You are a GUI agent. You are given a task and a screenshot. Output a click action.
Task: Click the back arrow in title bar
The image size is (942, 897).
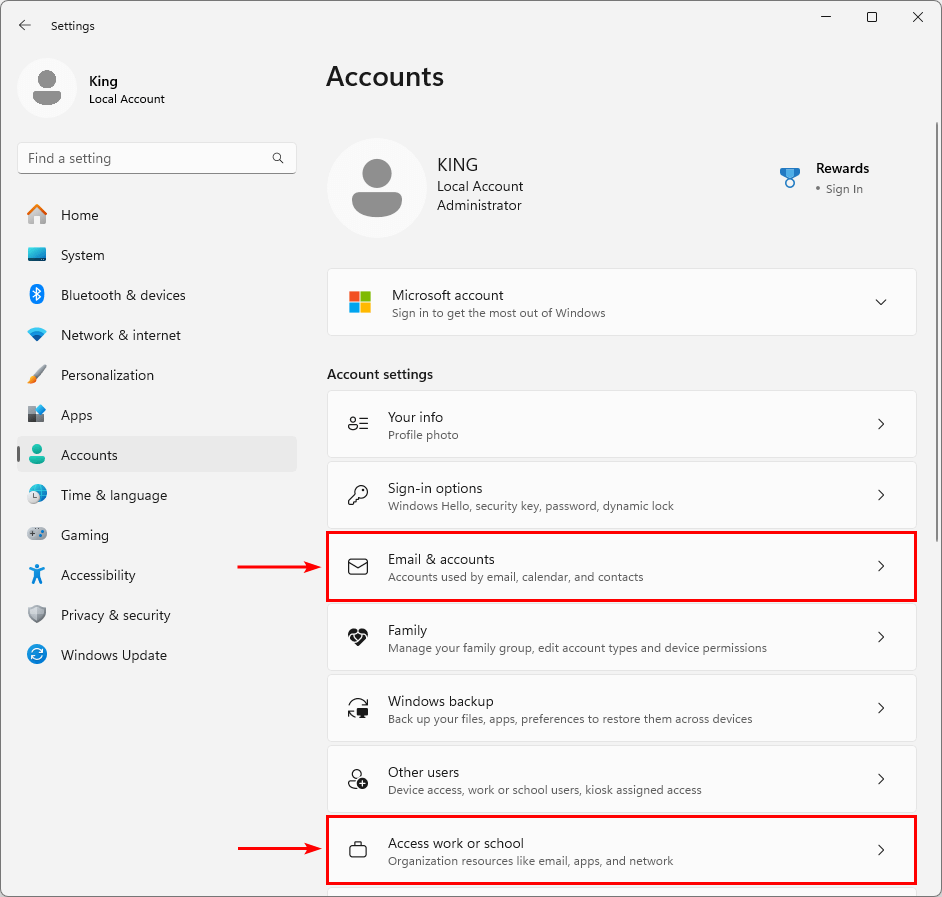[25, 26]
